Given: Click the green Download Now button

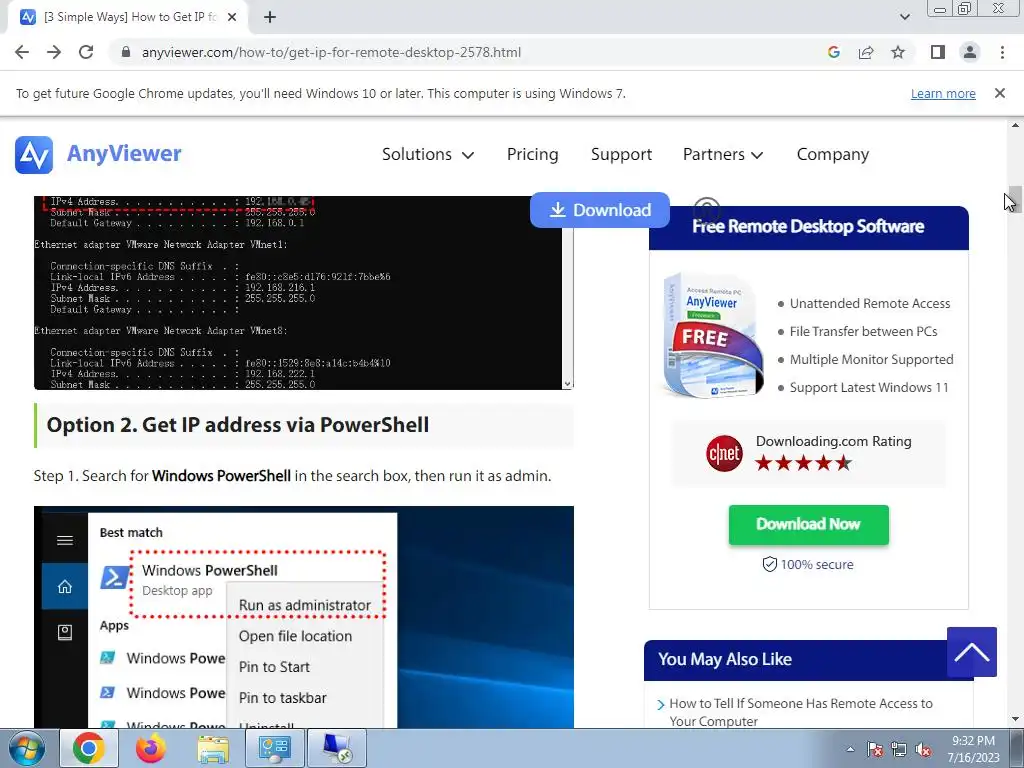Looking at the screenshot, I should point(808,524).
